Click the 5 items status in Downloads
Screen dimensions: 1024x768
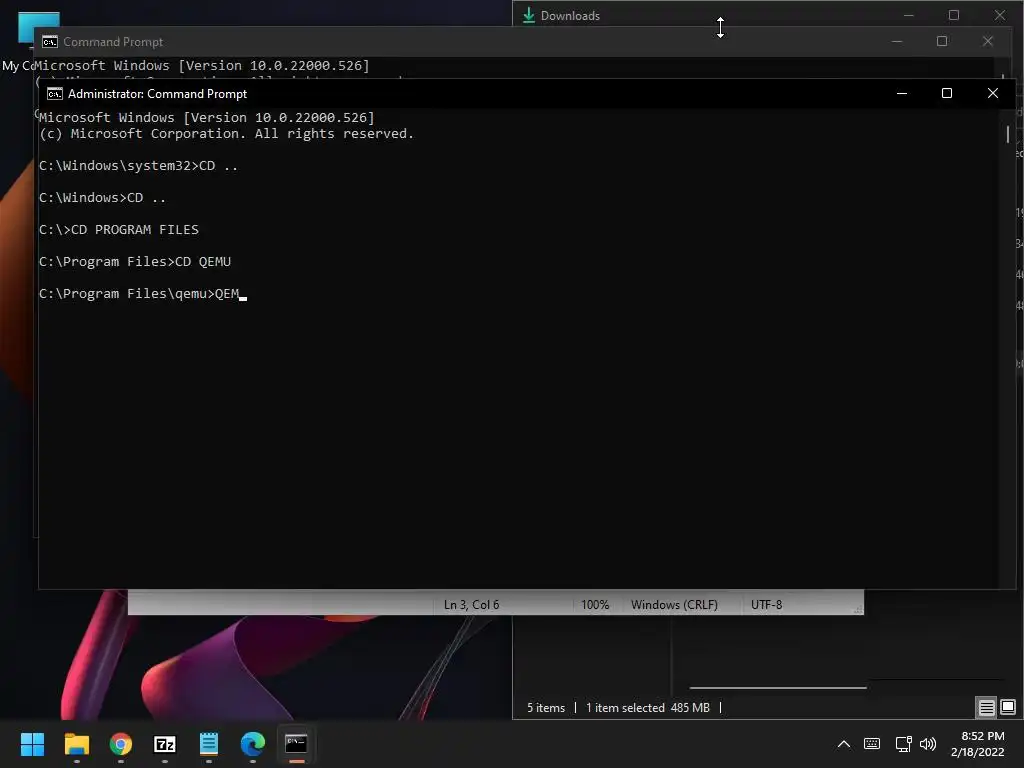point(546,708)
